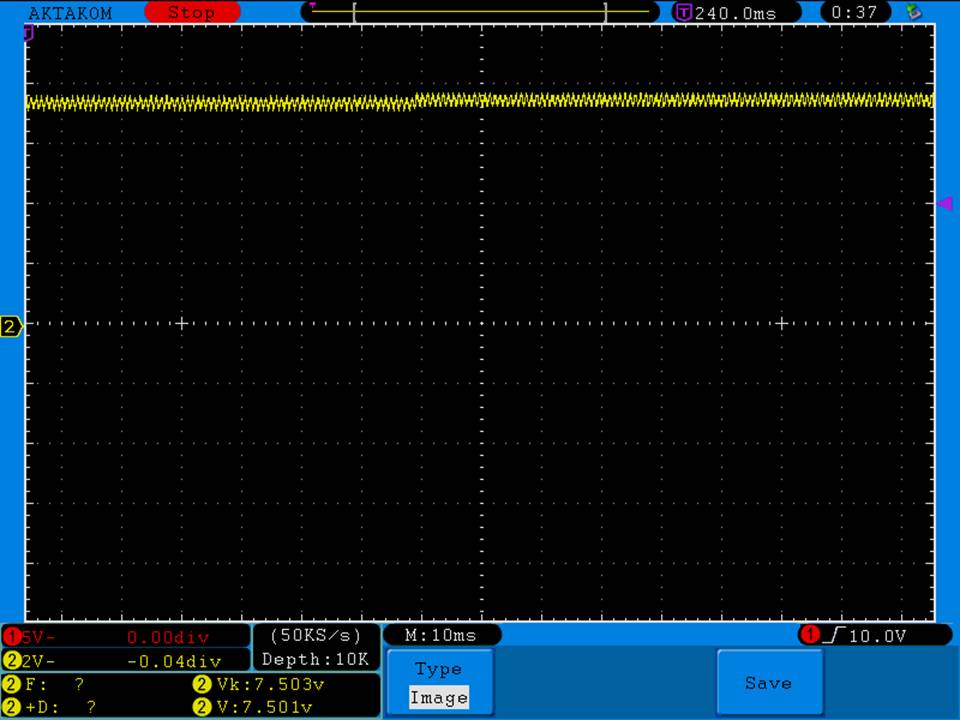
Task: Click the horizontal trigger position T icon
Action: tap(684, 13)
